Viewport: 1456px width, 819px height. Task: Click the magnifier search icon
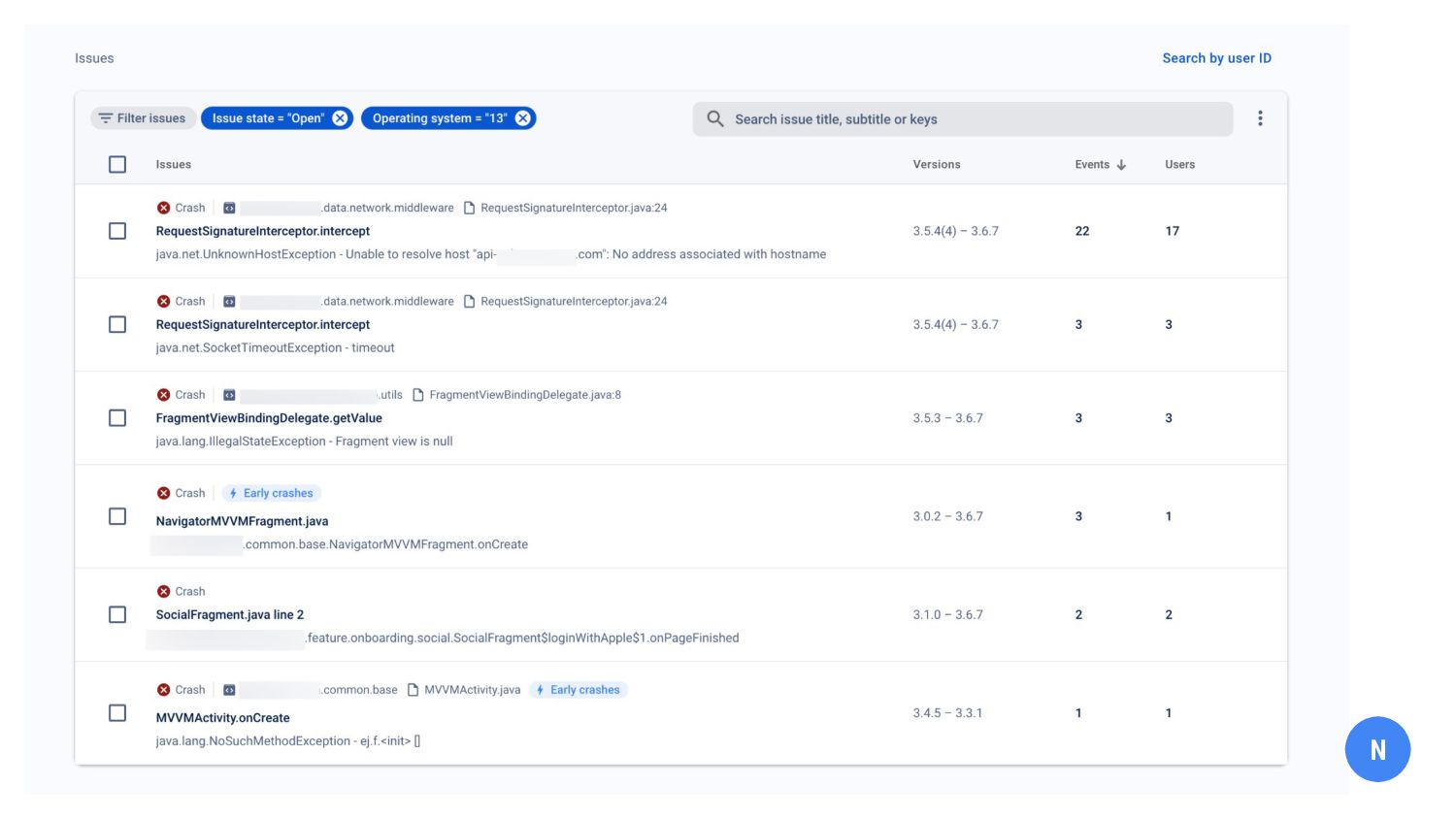(715, 119)
